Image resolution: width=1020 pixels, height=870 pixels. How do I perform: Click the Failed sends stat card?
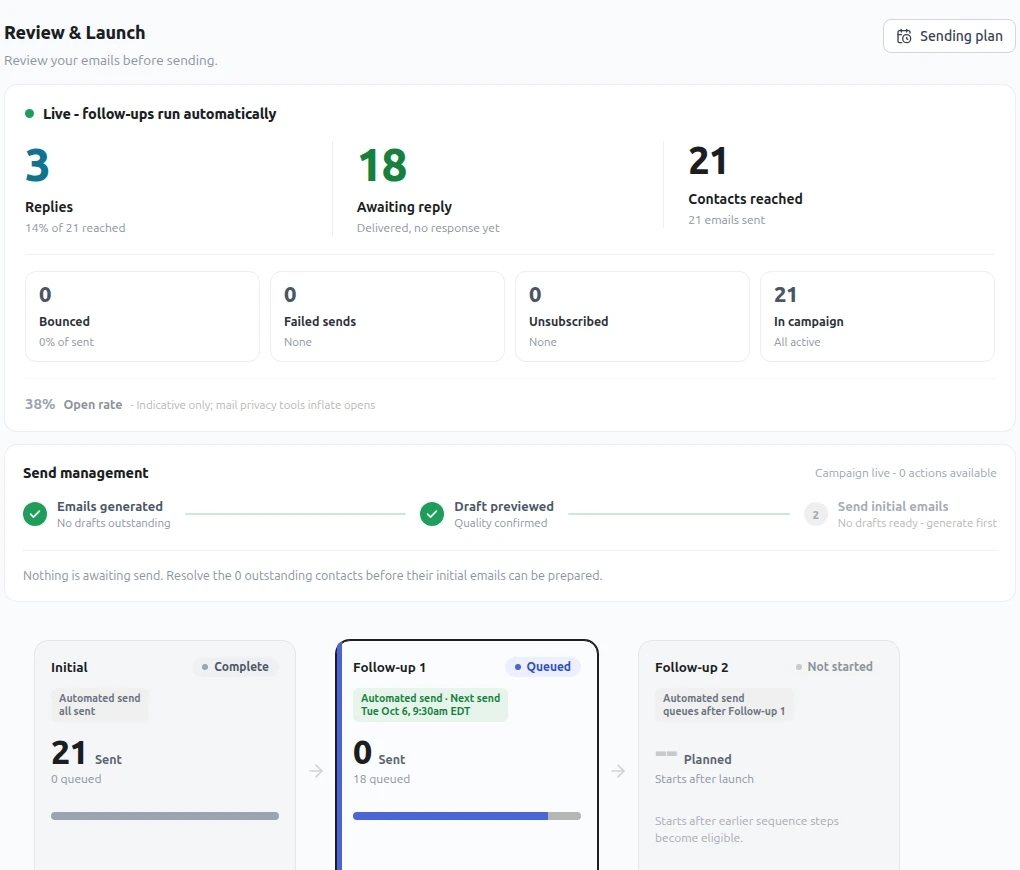coord(387,316)
